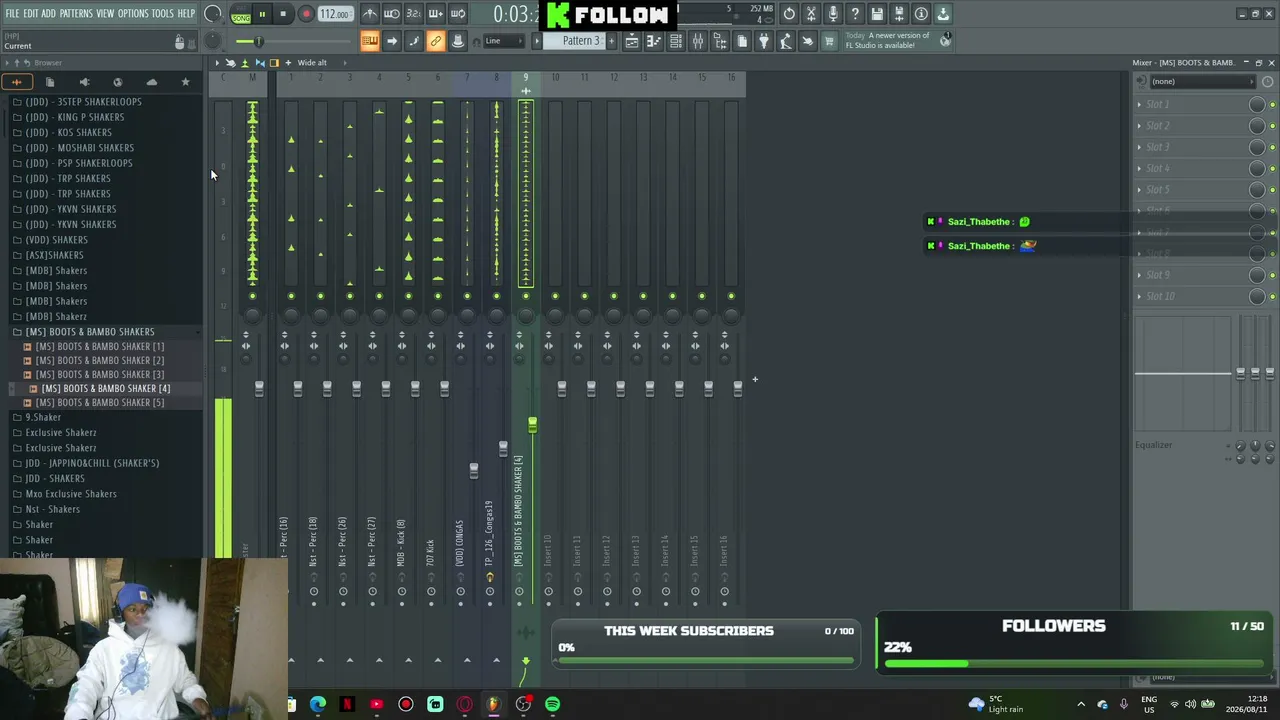The image size is (1280, 720).
Task: Open the Pattern 3 selector
Action: click(581, 41)
